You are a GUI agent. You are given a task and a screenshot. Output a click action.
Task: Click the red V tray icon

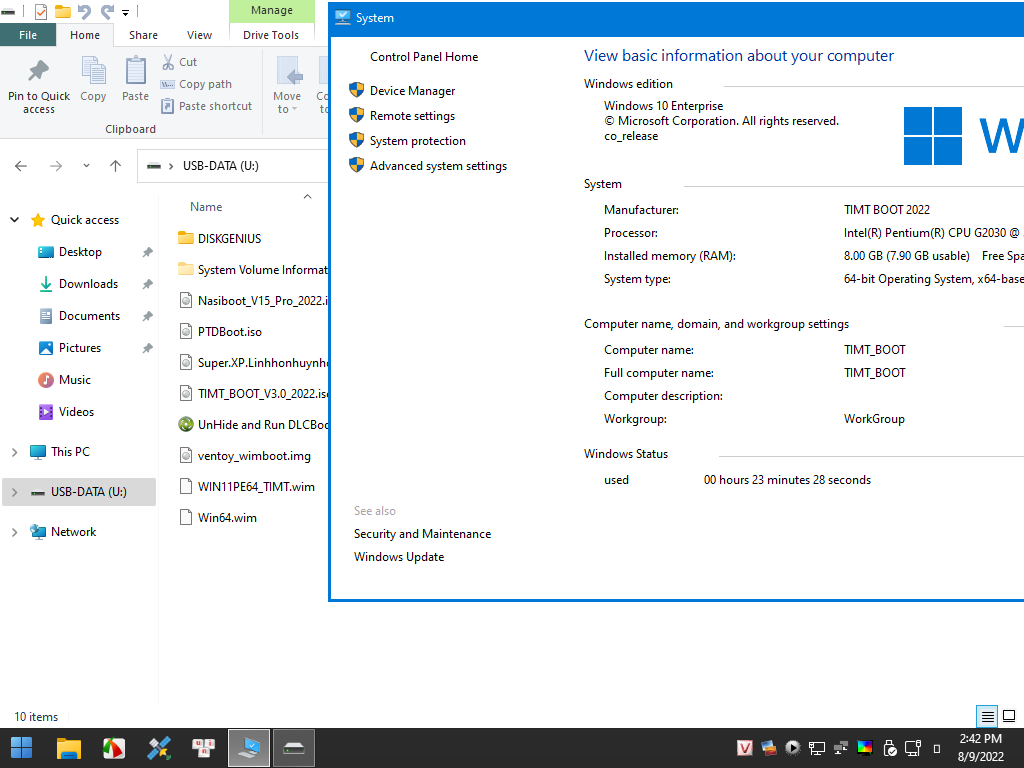coord(744,748)
